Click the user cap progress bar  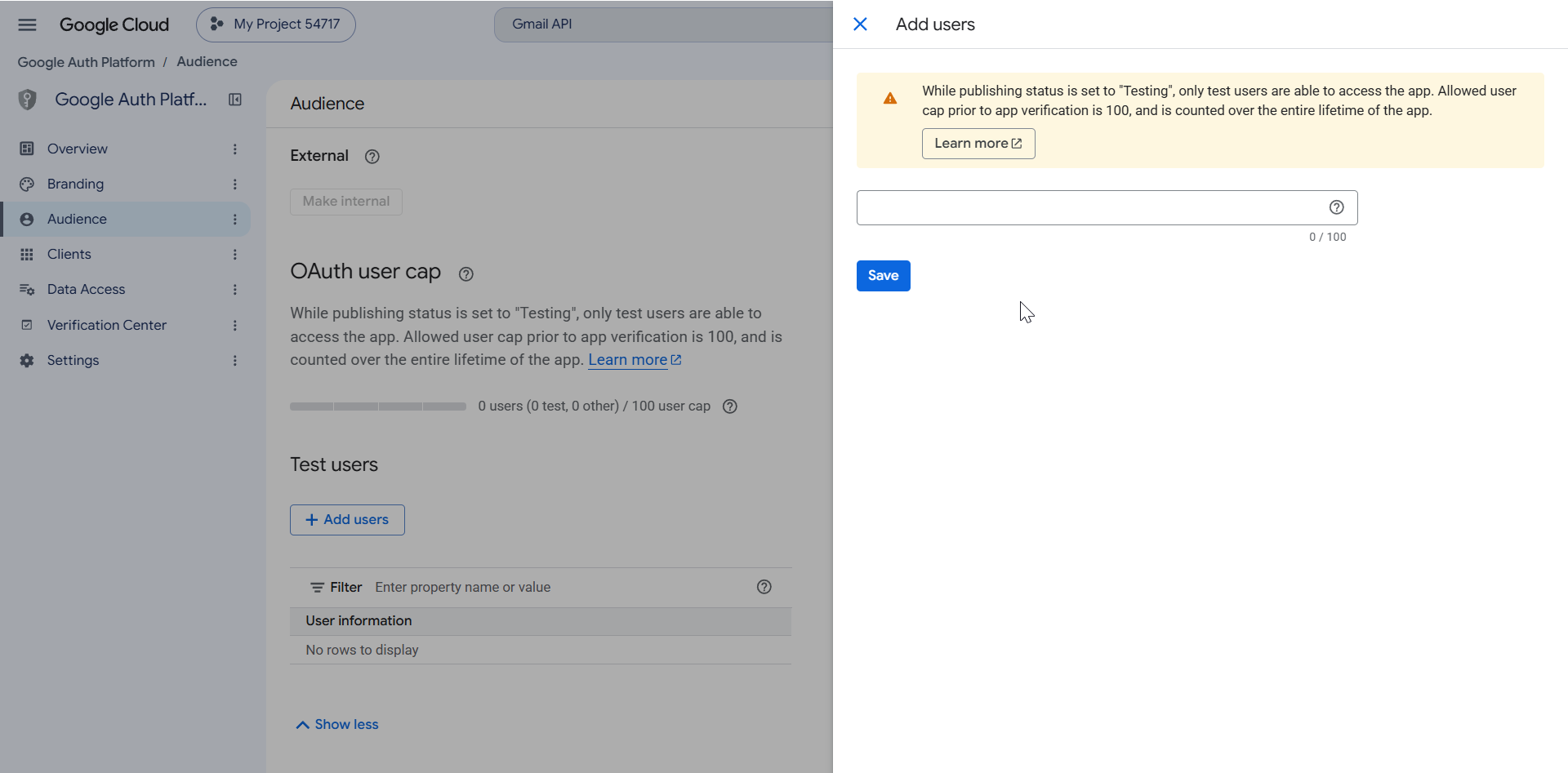coord(378,406)
